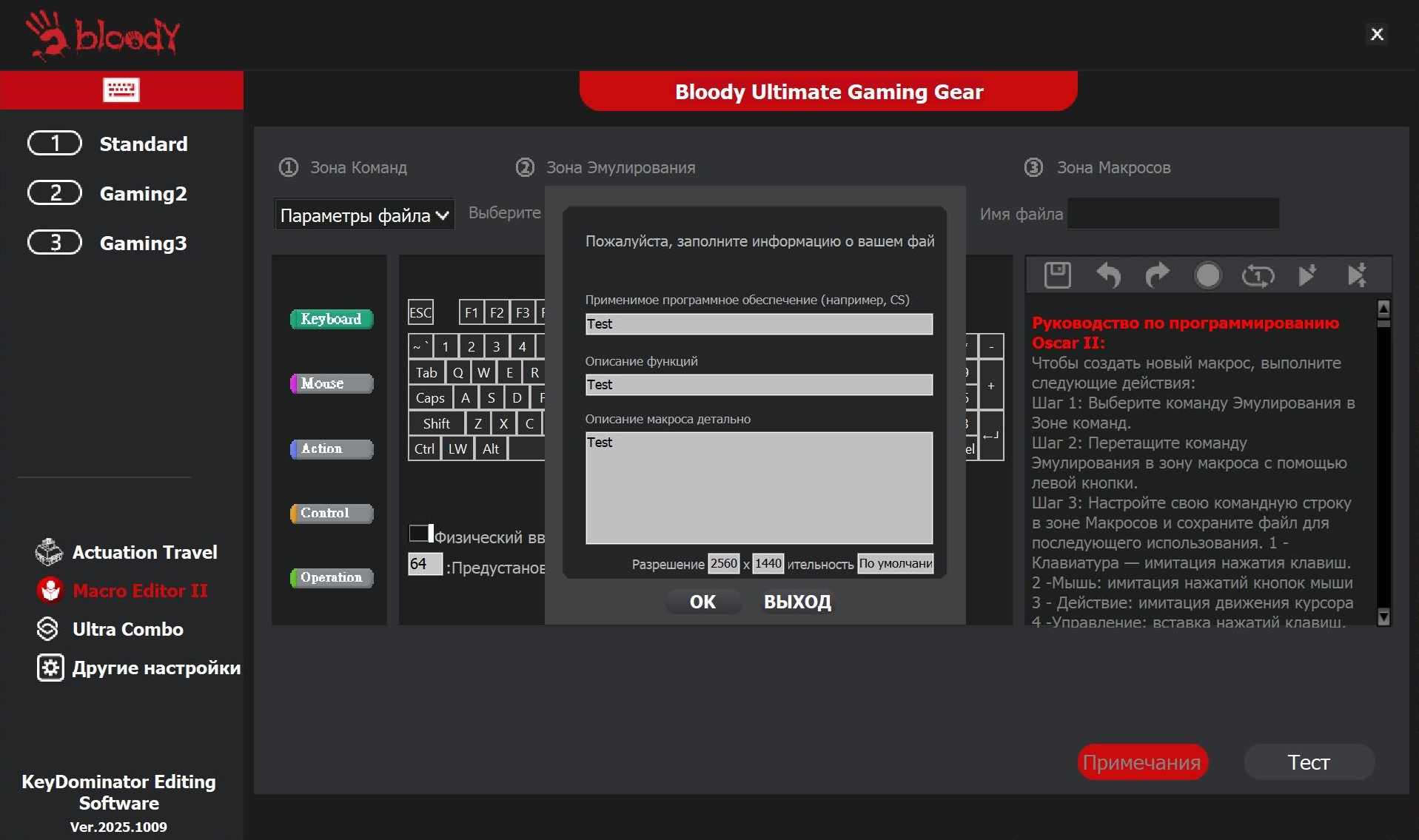Click the F1 key on virtual keyboard

(471, 312)
